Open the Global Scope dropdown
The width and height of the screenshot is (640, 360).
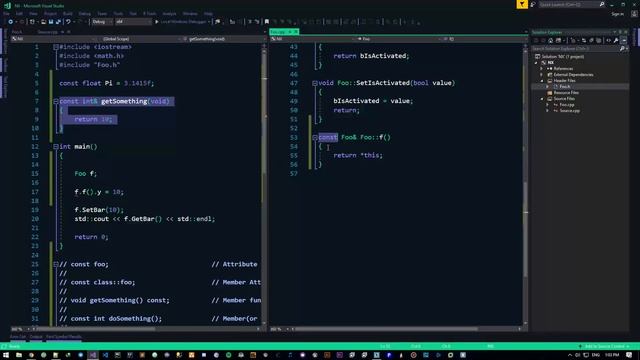138,39
